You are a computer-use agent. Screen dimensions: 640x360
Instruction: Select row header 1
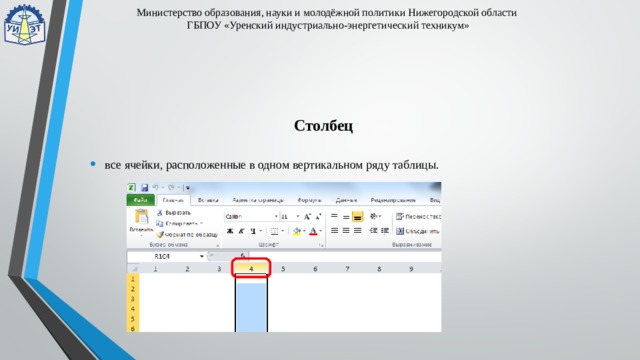[x=133, y=279]
